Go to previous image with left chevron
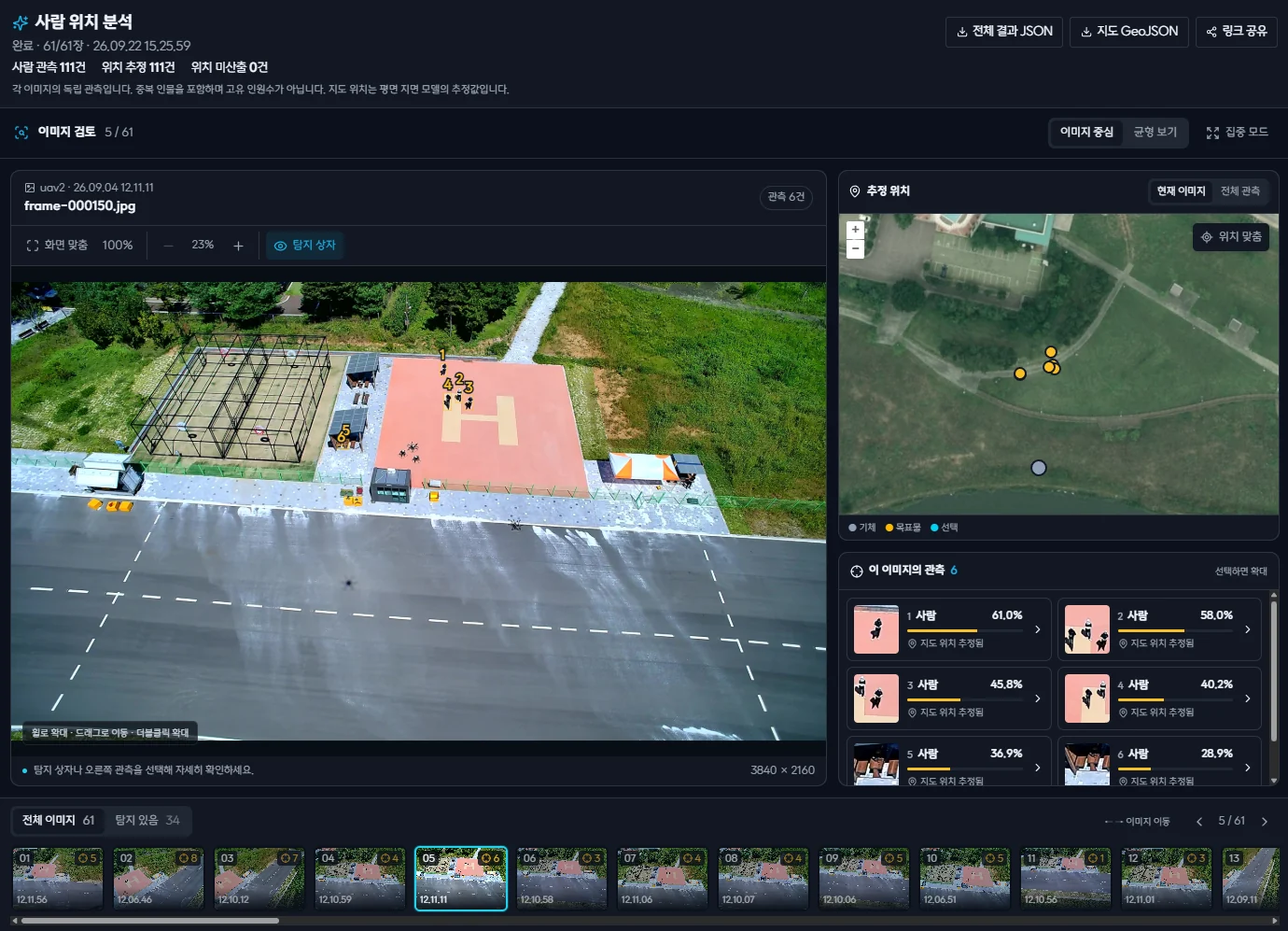The image size is (1288, 931). coord(1199,822)
